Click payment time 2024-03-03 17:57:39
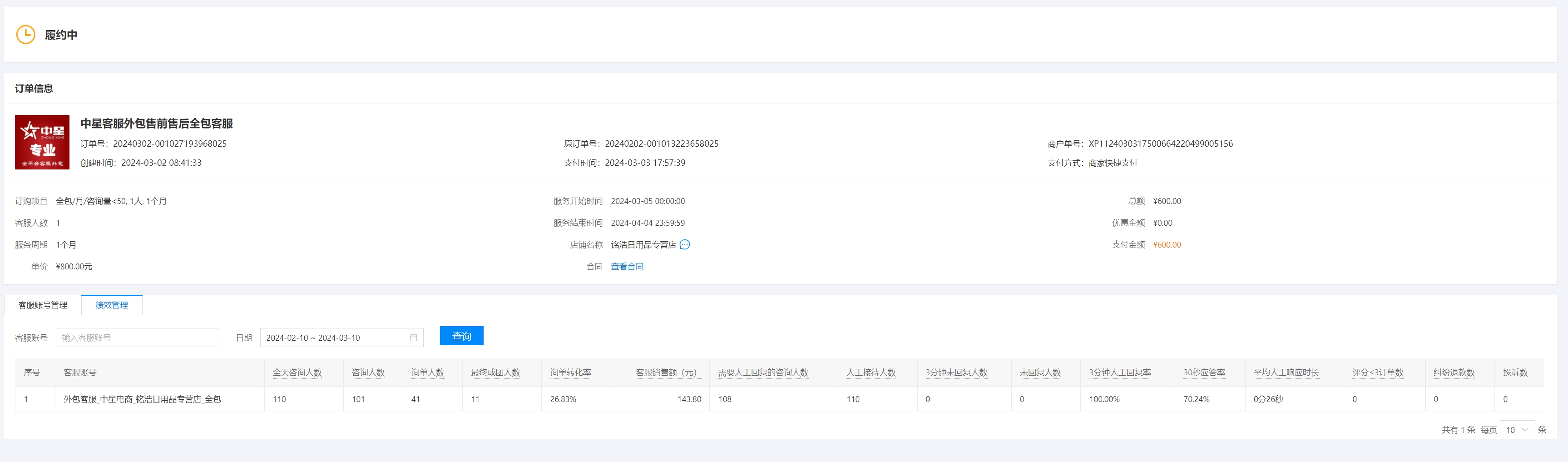This screenshot has width=1568, height=462. click(x=645, y=163)
